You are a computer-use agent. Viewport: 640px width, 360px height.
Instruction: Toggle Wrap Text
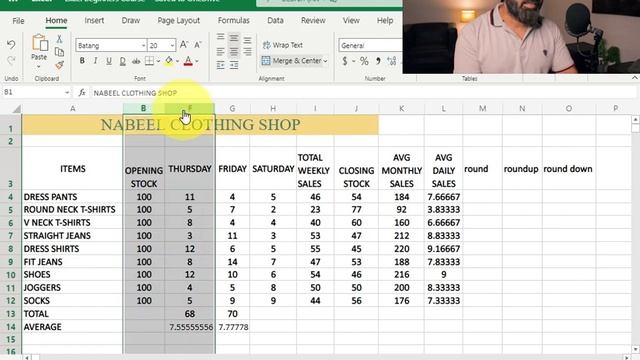(x=282, y=45)
